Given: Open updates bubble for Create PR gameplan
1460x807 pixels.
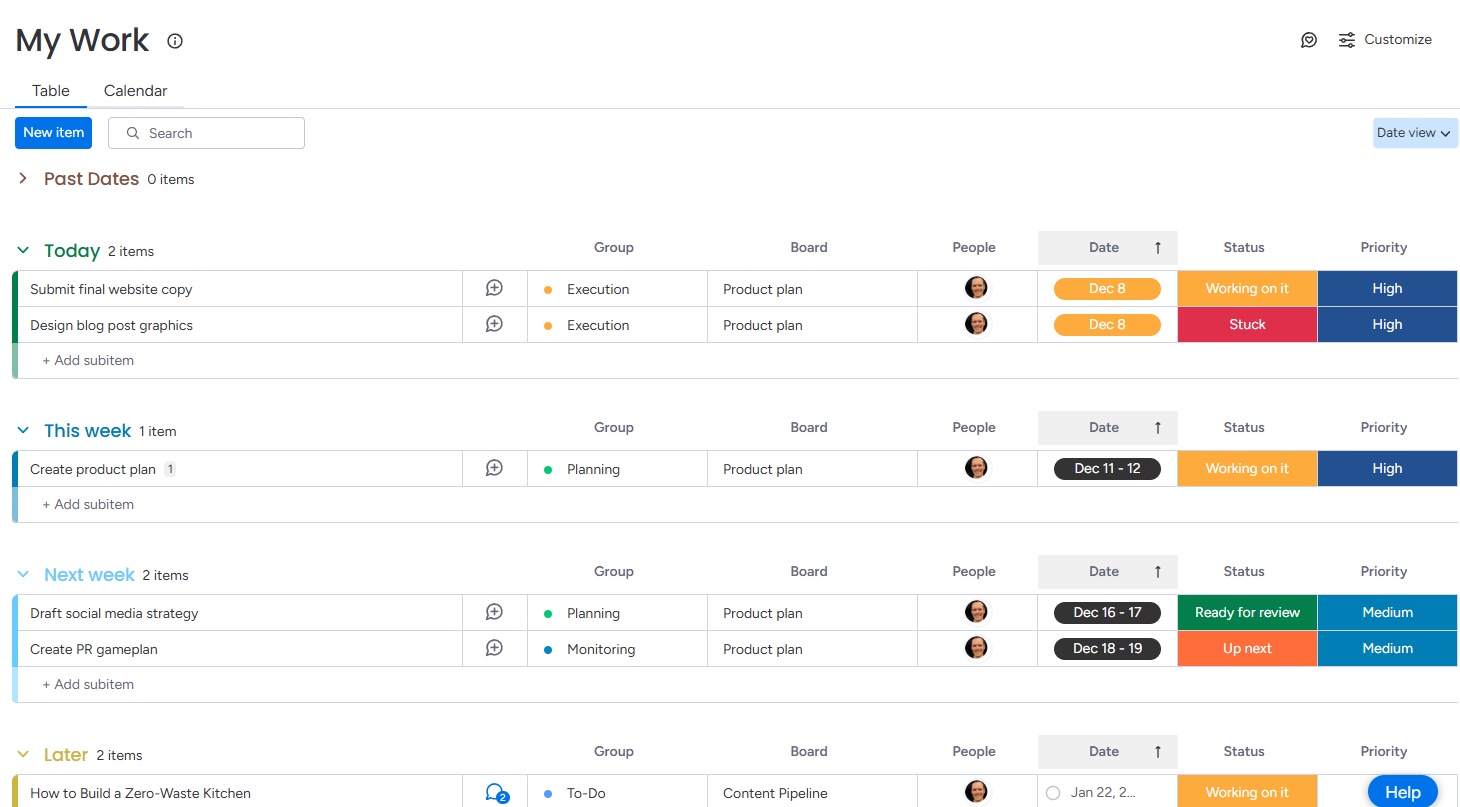Looking at the screenshot, I should tap(494, 647).
